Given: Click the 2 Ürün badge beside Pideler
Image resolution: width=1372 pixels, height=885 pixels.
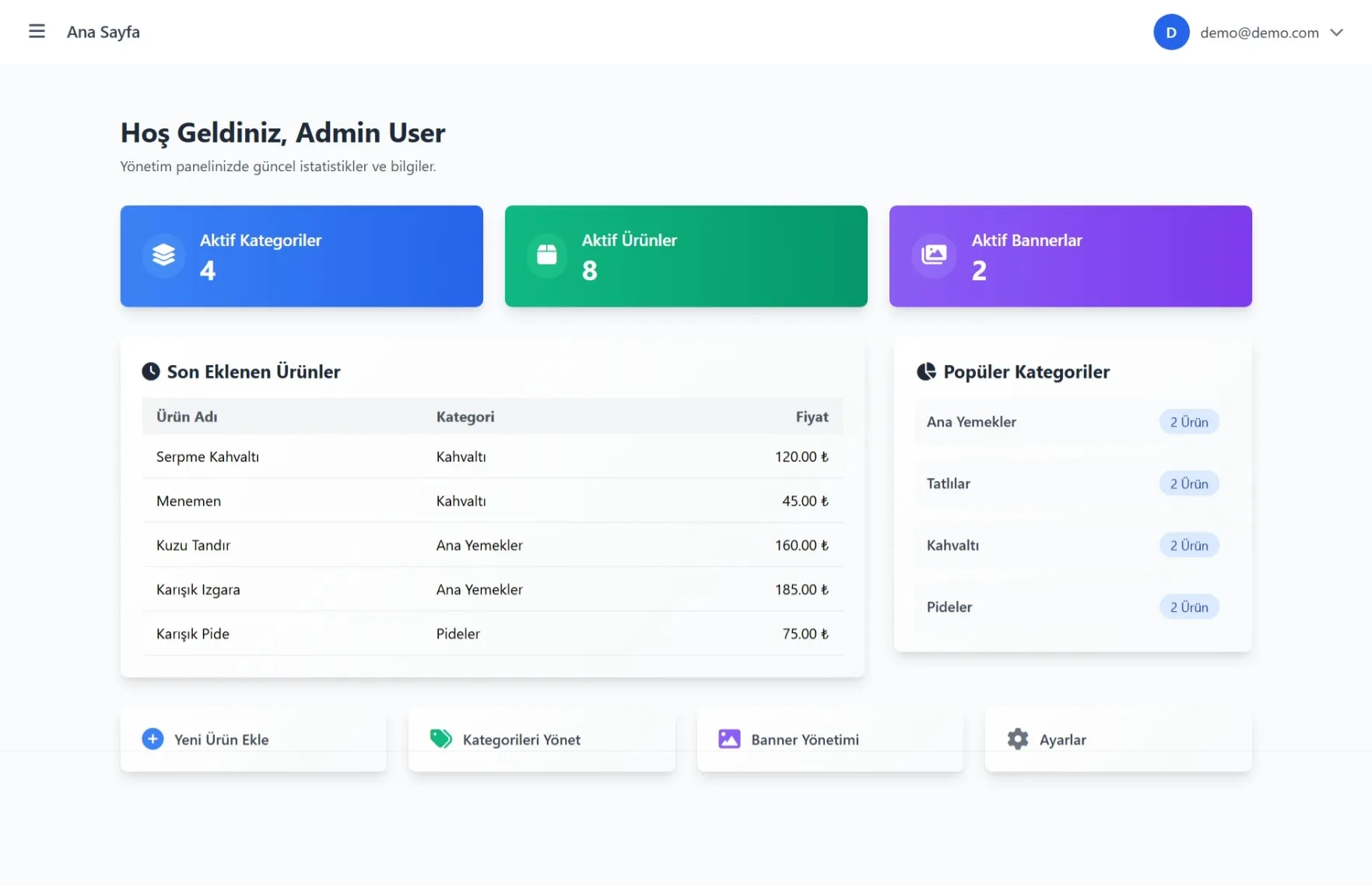Looking at the screenshot, I should pos(1188,607).
